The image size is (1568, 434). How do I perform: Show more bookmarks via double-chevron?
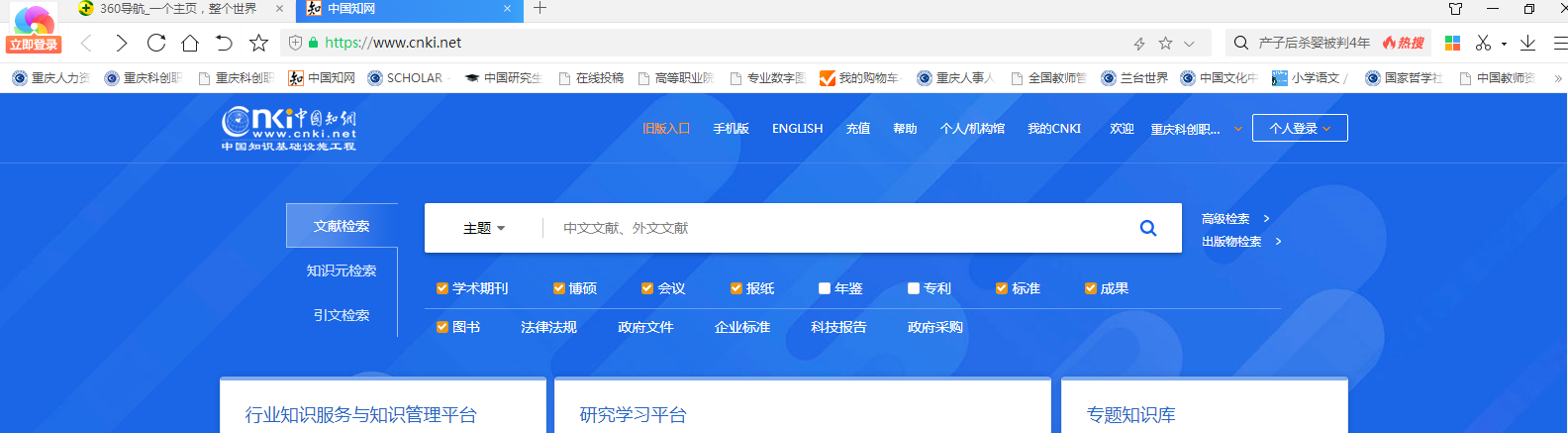[x=1558, y=78]
